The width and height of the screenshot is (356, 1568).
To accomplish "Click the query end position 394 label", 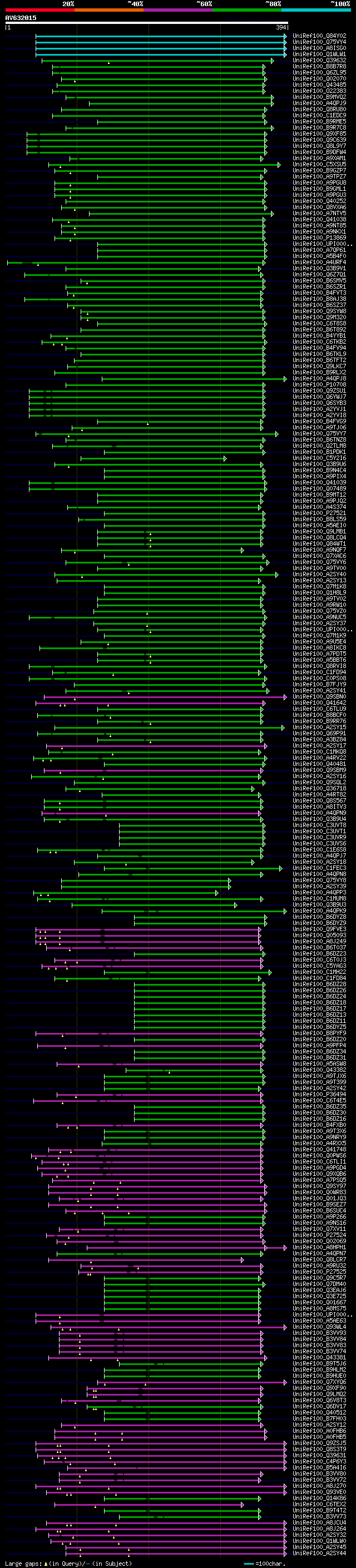I will coord(281,27).
